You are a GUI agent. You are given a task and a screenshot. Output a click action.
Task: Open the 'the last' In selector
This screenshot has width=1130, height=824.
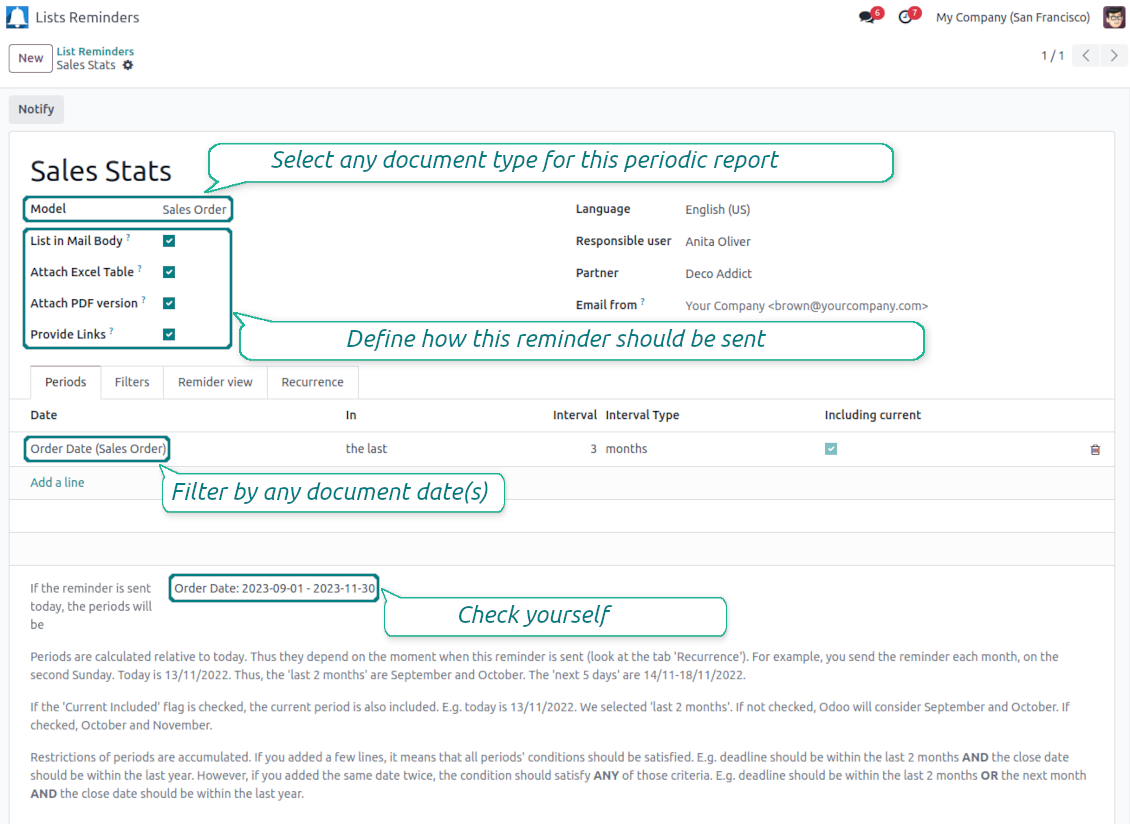[x=366, y=448]
